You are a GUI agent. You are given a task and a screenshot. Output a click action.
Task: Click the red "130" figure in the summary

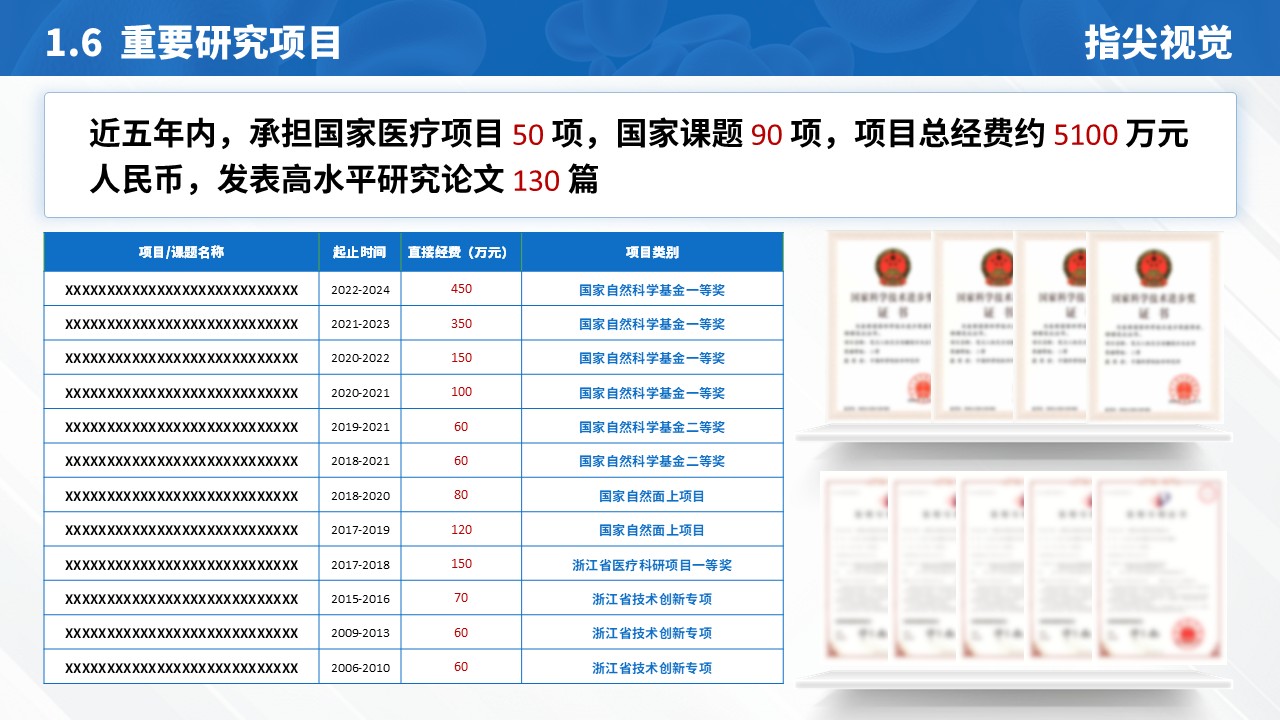pyautogui.click(x=536, y=181)
